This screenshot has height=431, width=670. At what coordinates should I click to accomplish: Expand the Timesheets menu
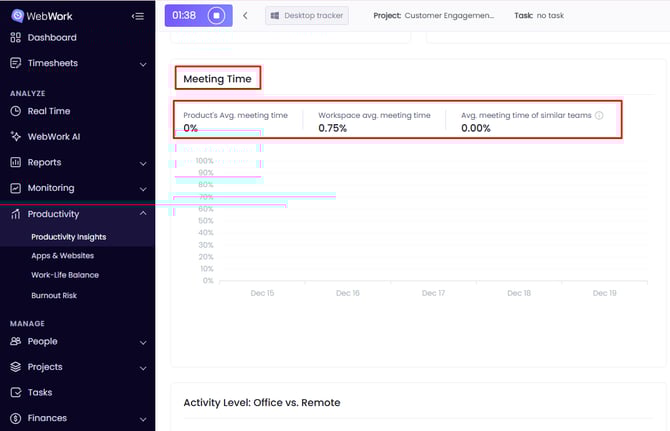[x=143, y=64]
